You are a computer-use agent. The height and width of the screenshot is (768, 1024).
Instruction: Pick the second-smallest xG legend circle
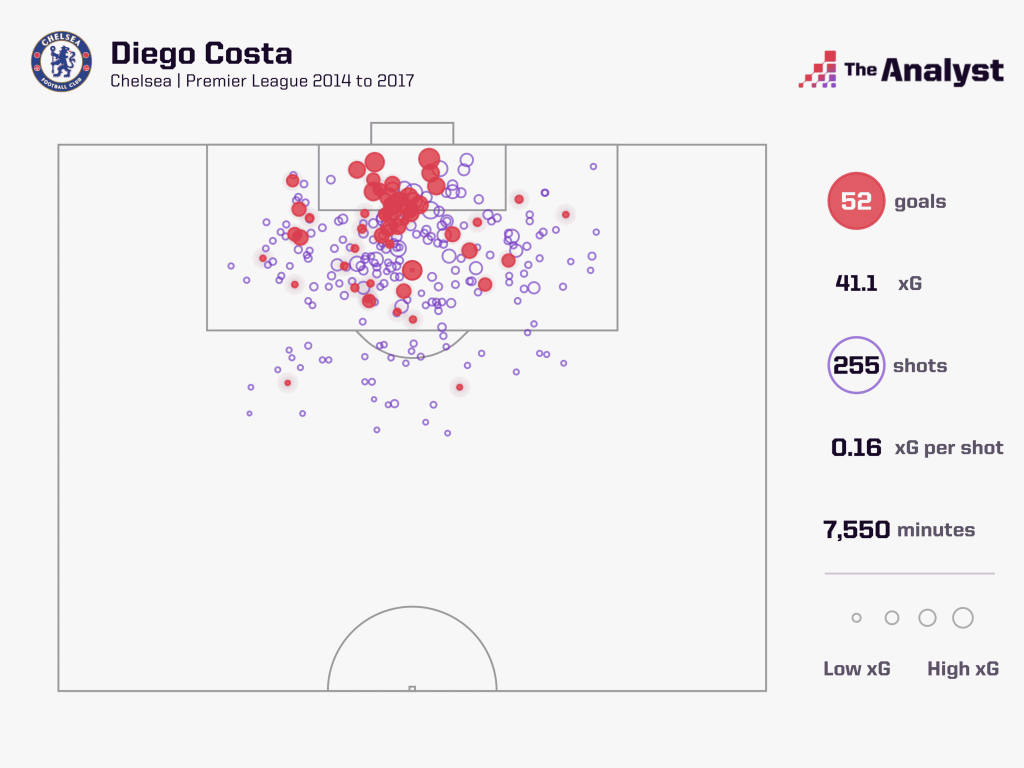click(892, 618)
